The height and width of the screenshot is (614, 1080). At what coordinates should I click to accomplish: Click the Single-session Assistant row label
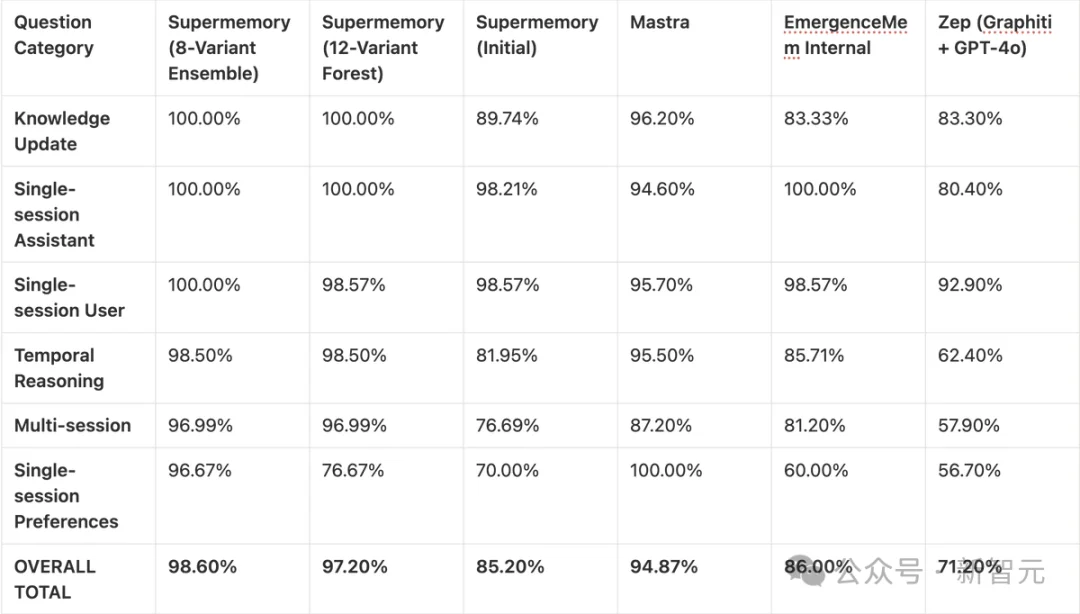click(55, 214)
